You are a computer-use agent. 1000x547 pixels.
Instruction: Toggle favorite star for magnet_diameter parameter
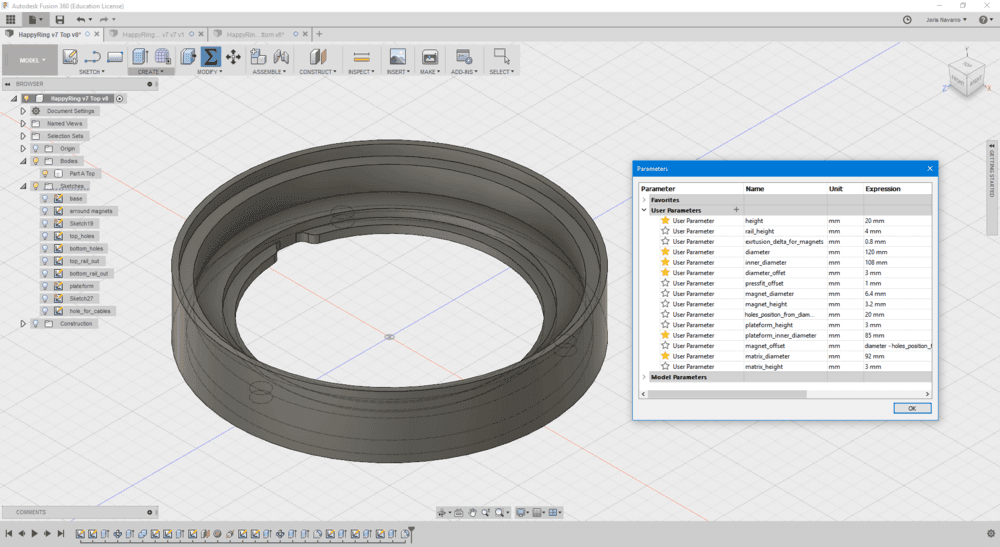tap(665, 293)
